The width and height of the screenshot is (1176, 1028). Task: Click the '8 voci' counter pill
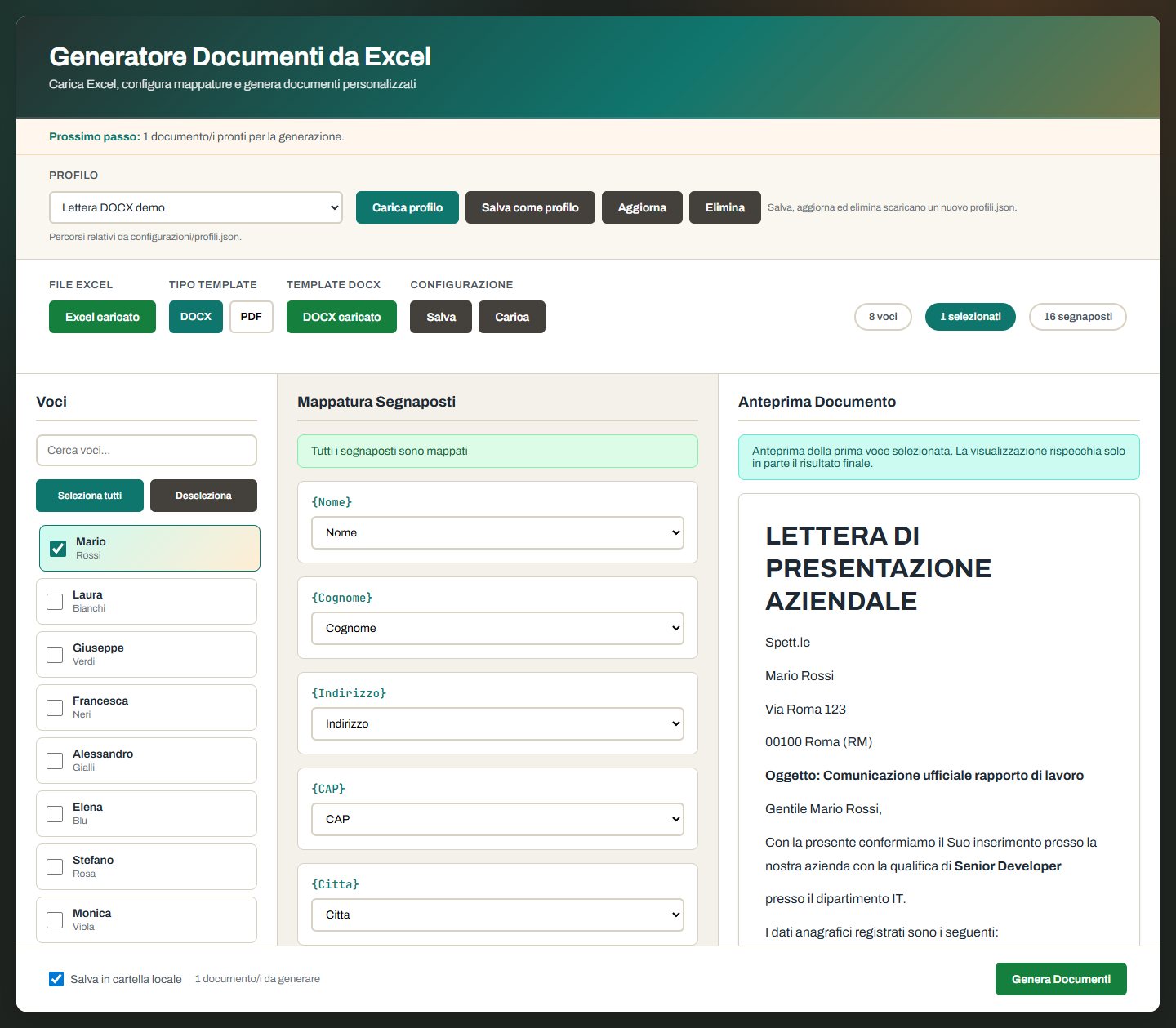[883, 317]
